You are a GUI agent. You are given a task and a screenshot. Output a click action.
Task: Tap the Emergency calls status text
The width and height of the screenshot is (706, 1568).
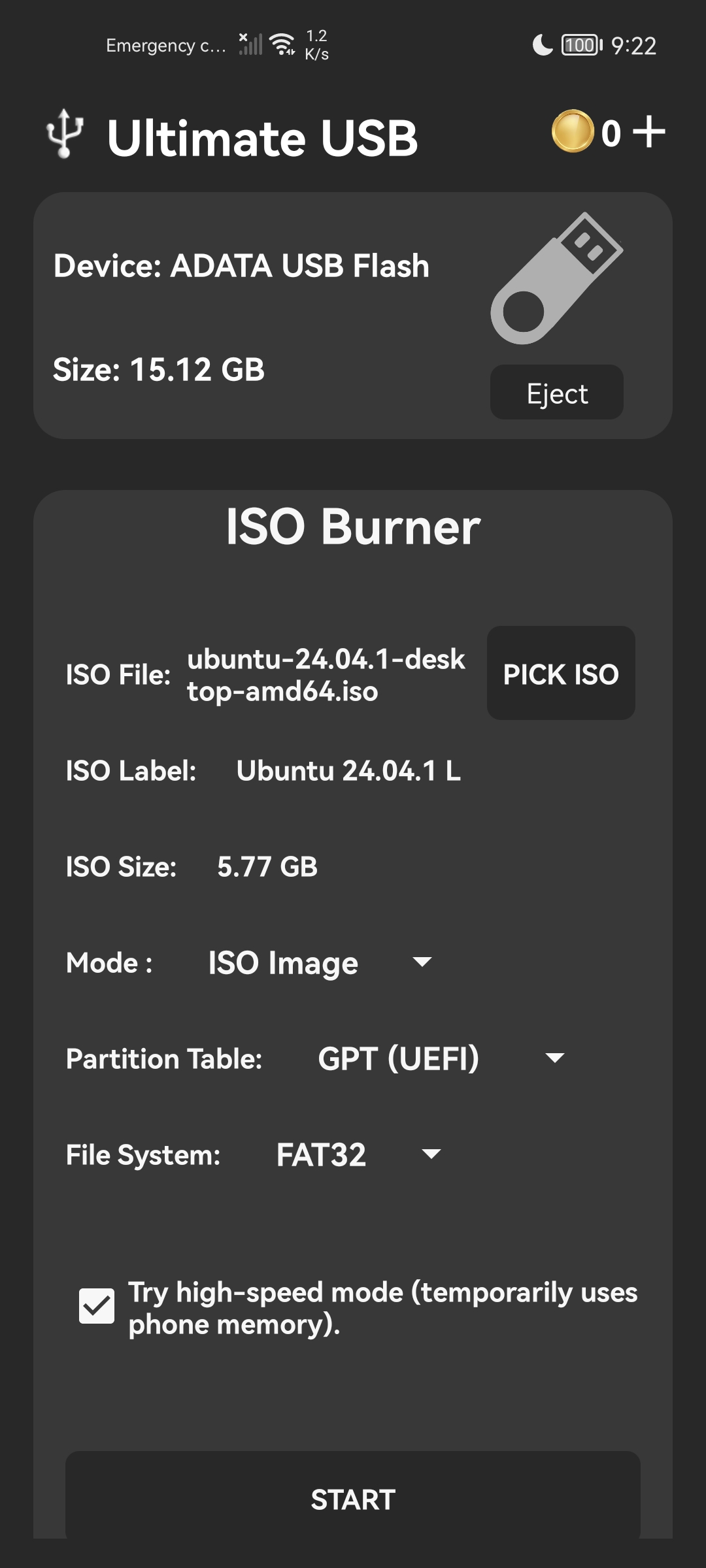pyautogui.click(x=165, y=44)
